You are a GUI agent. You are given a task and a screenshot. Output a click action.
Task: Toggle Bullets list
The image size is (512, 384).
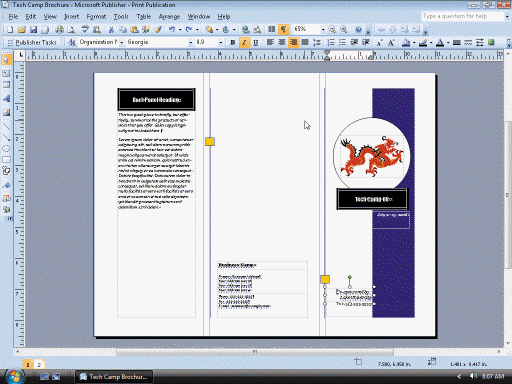coord(342,42)
